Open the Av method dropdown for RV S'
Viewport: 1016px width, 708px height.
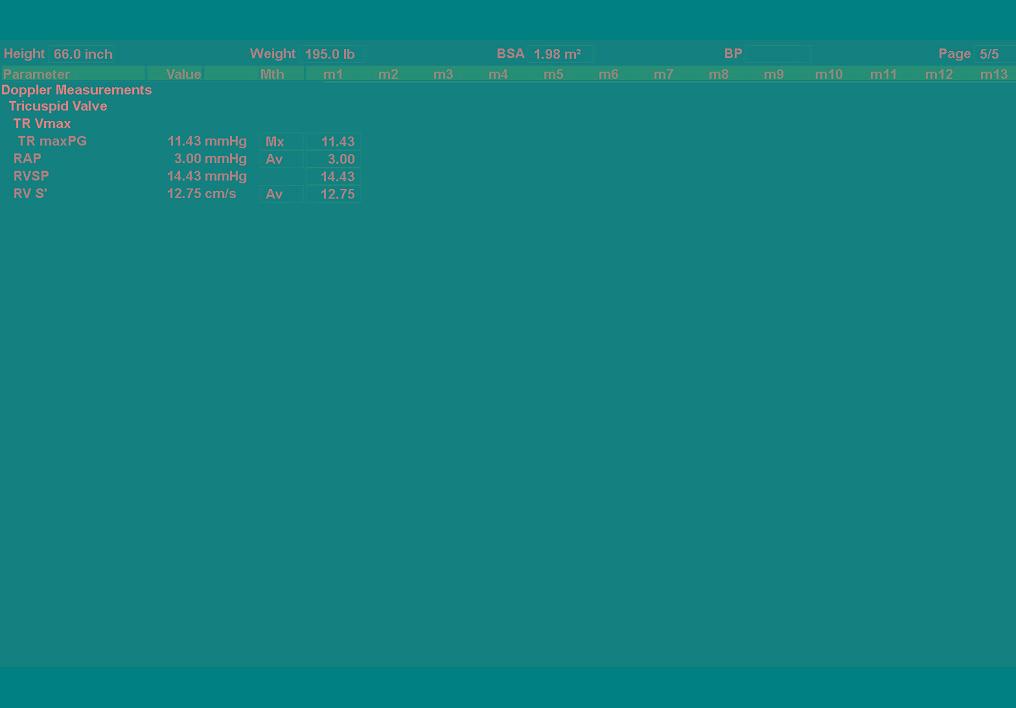point(279,194)
